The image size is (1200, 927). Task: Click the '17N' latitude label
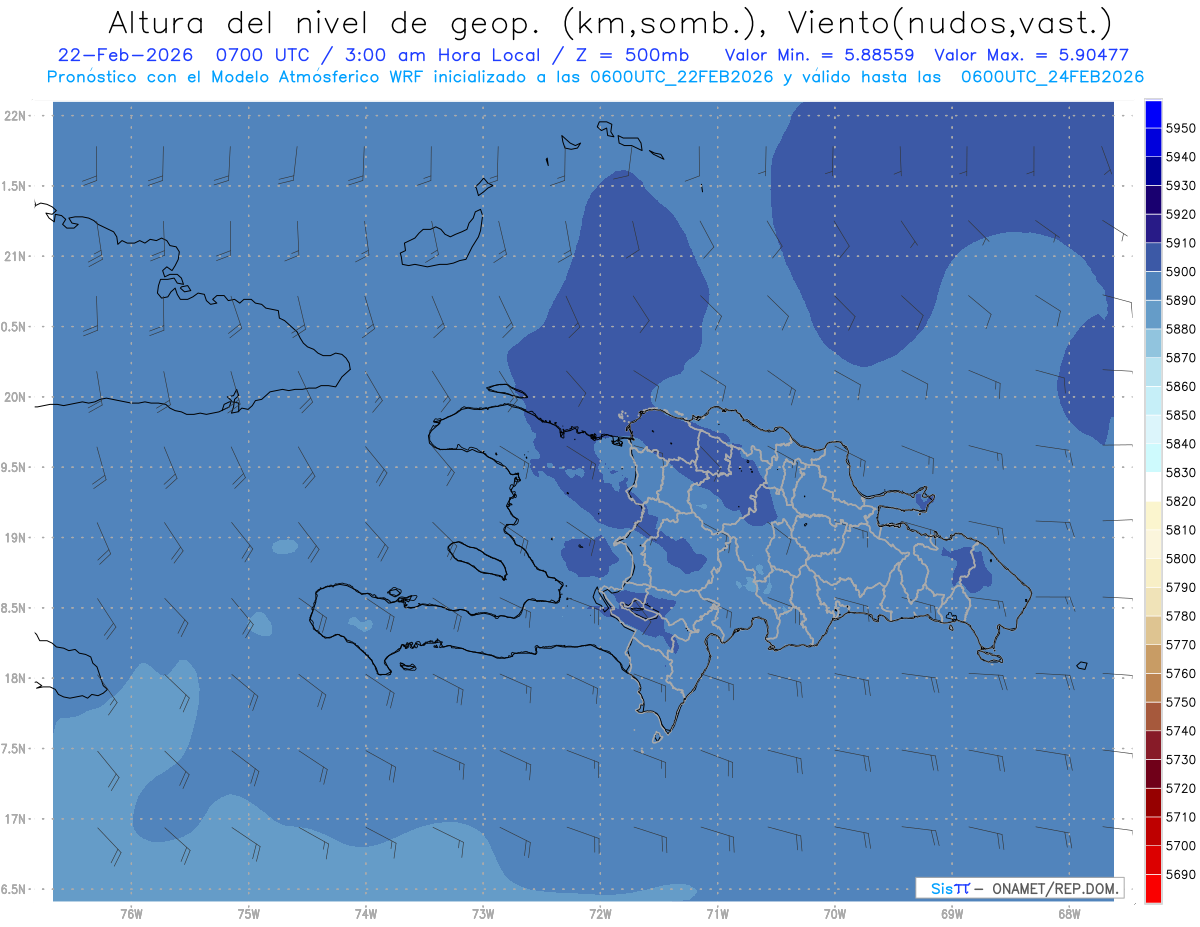[x=16, y=819]
